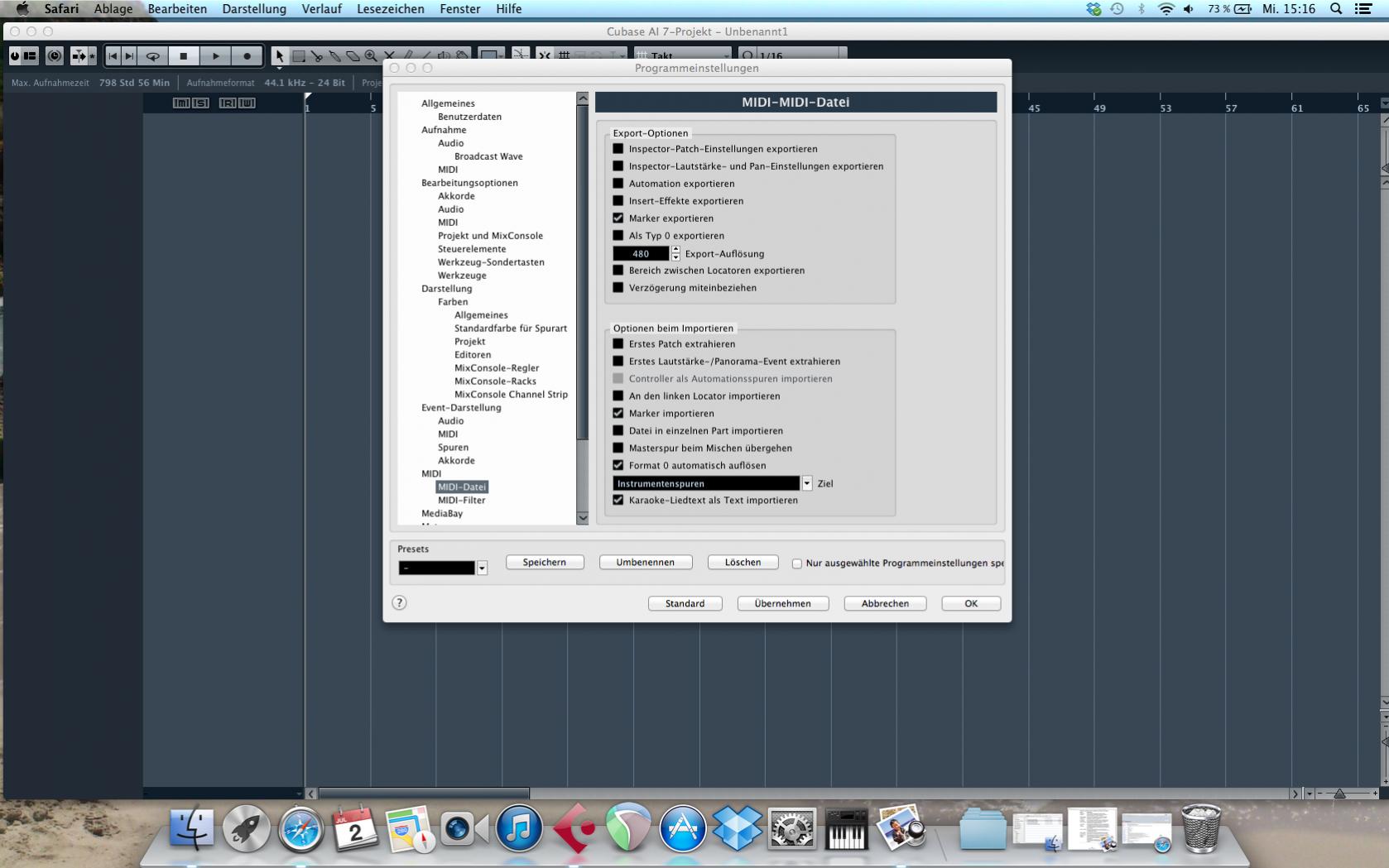Check Nur ausgewählte Programmeinstellungen checkbox
1389x868 pixels.
pyautogui.click(x=797, y=563)
